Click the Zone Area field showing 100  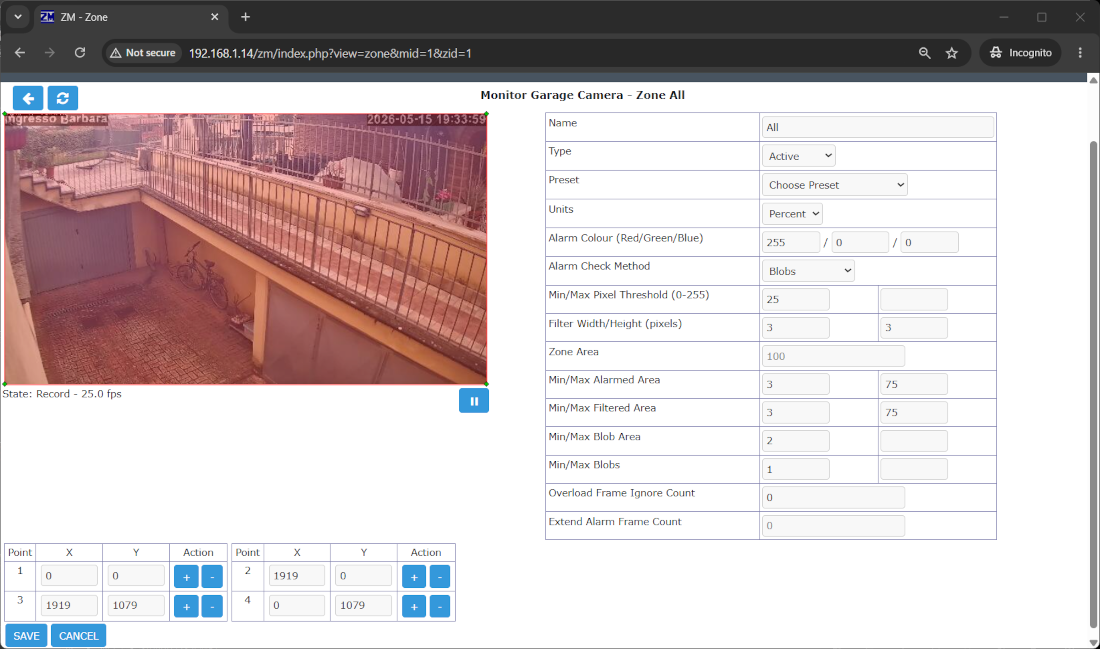(833, 356)
